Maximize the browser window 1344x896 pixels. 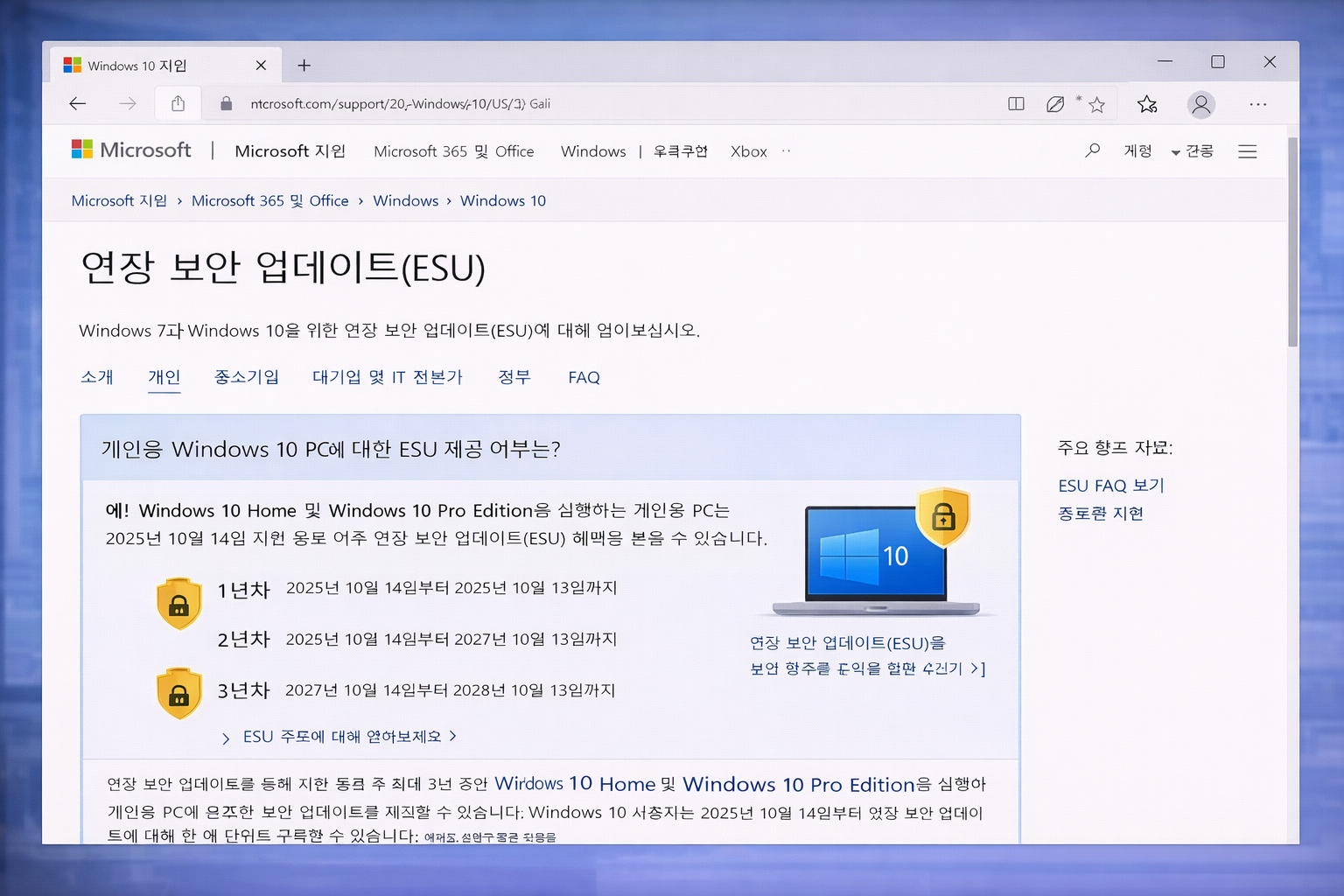(x=1217, y=61)
